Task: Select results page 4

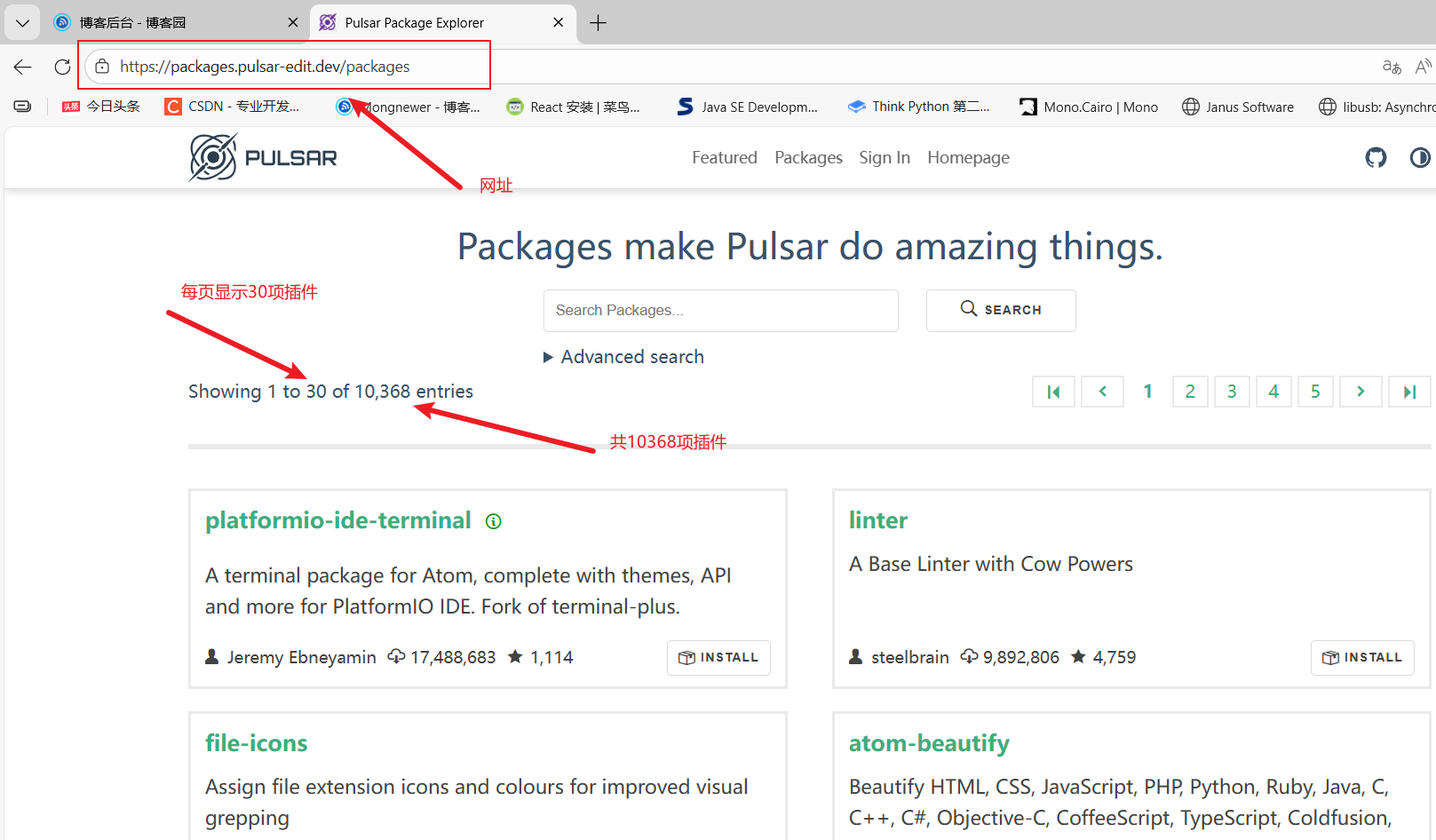Action: coord(1273,392)
